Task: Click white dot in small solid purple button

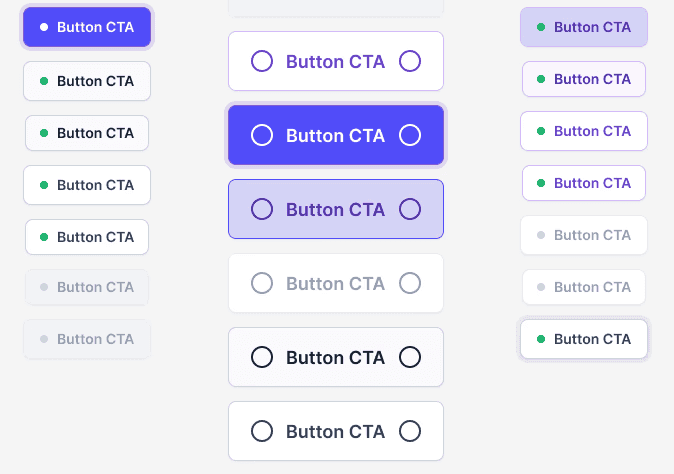Action: pyautogui.click(x=44, y=27)
